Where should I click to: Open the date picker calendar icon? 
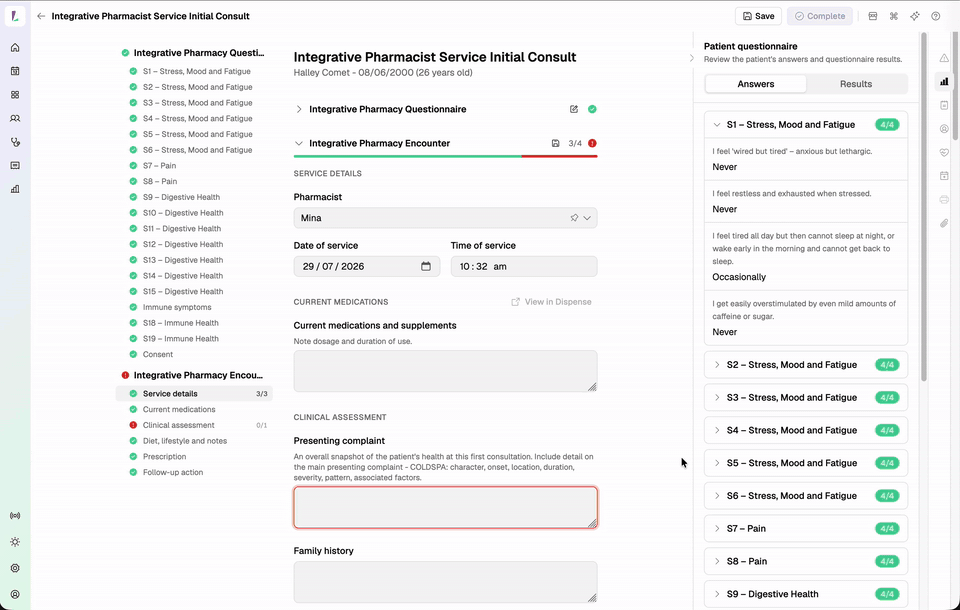tap(426, 266)
